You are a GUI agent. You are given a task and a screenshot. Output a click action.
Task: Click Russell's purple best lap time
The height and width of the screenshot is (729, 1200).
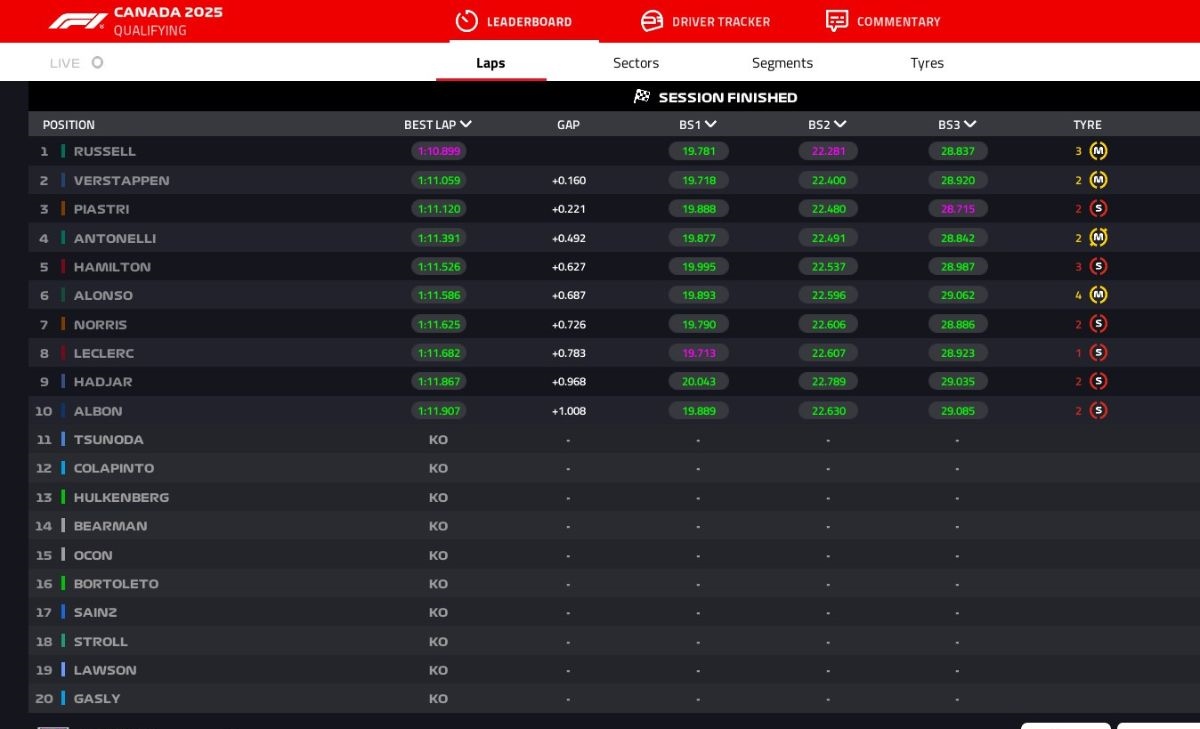438,151
